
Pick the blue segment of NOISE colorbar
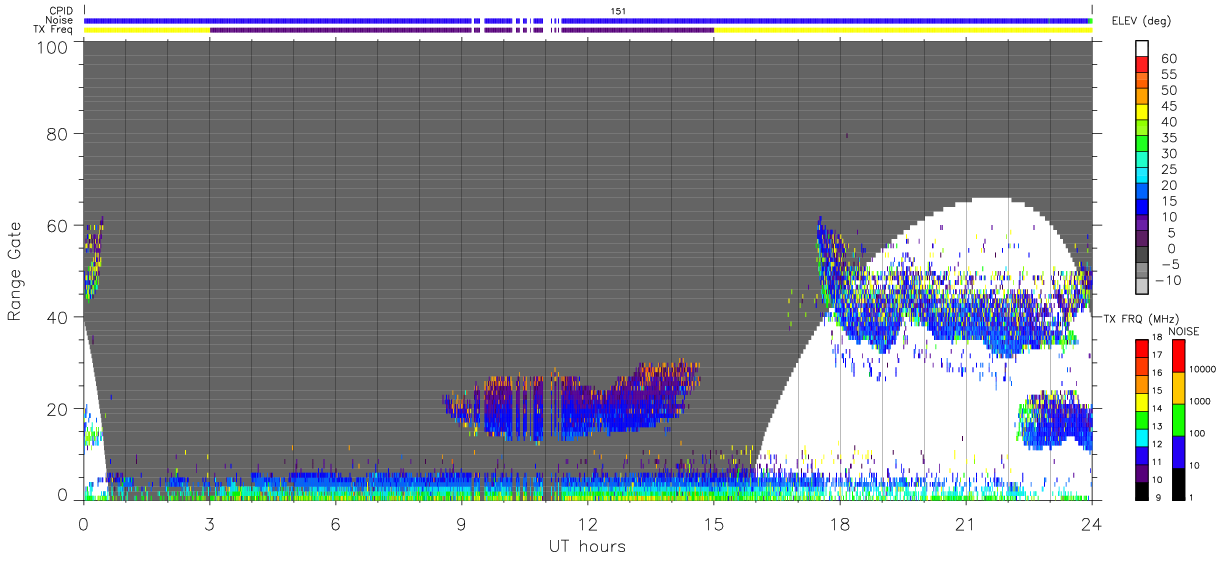tap(1177, 452)
